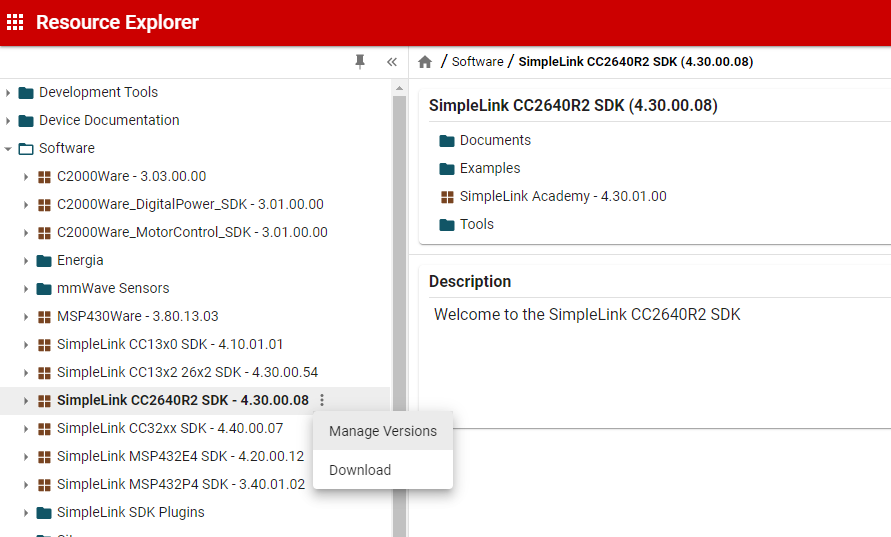Click the SimpleLink CC32xx SDK package icon

[44, 428]
